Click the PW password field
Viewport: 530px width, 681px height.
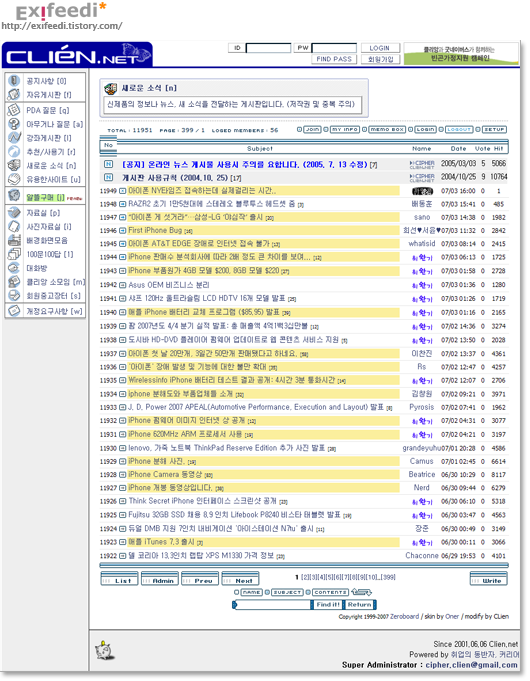[335, 48]
